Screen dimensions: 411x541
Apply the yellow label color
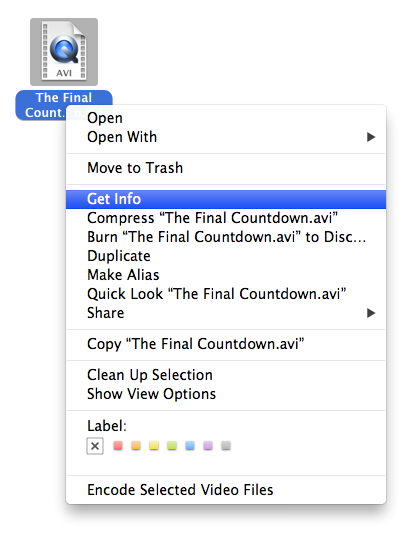pos(154,446)
